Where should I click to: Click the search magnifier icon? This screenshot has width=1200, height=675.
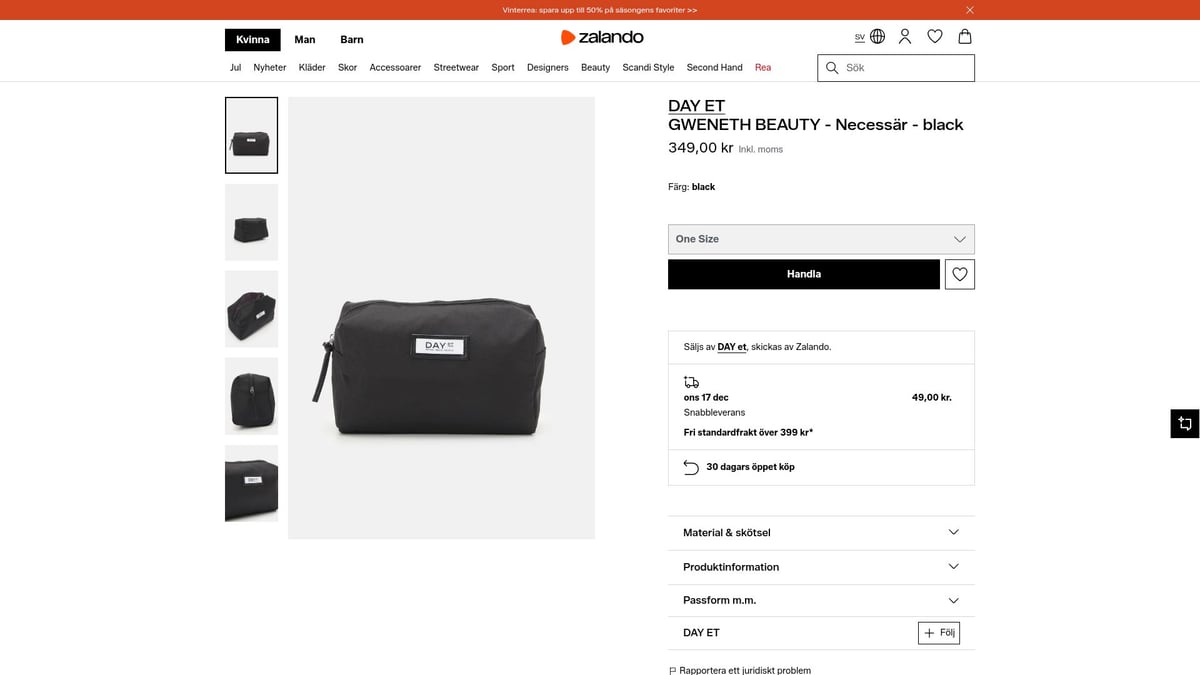pyautogui.click(x=831, y=67)
